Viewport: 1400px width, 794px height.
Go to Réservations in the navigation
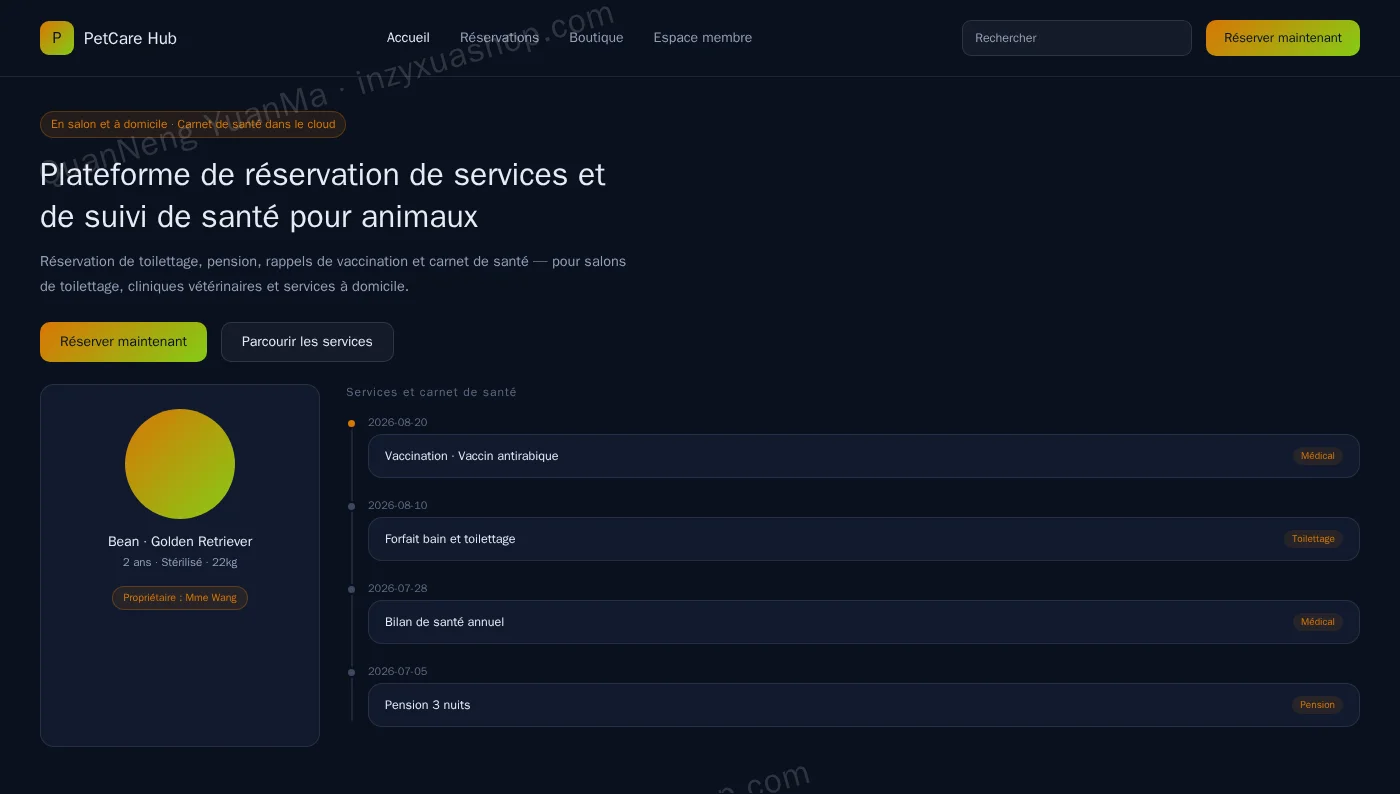(x=499, y=38)
